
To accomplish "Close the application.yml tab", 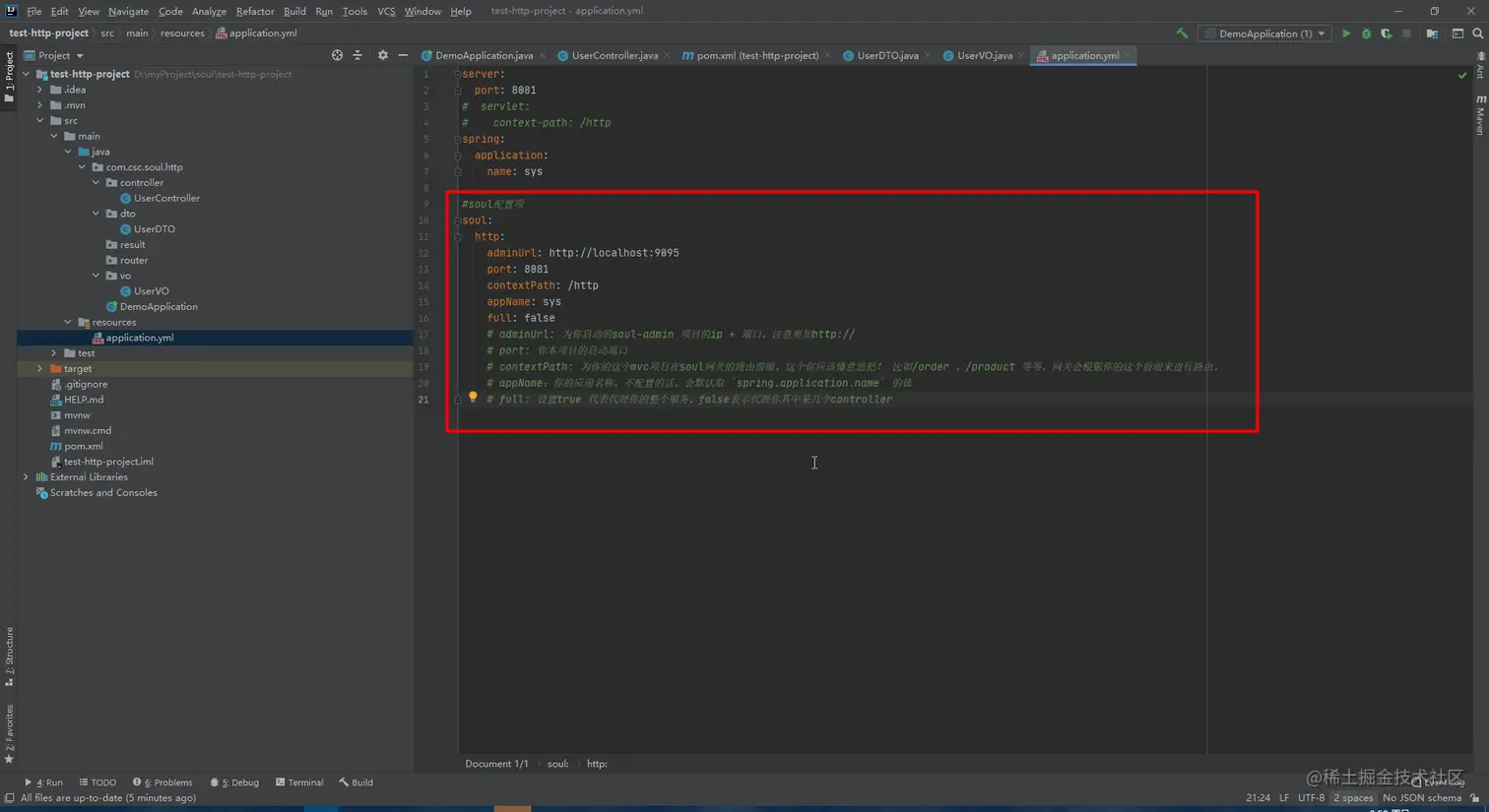I will [1128, 55].
